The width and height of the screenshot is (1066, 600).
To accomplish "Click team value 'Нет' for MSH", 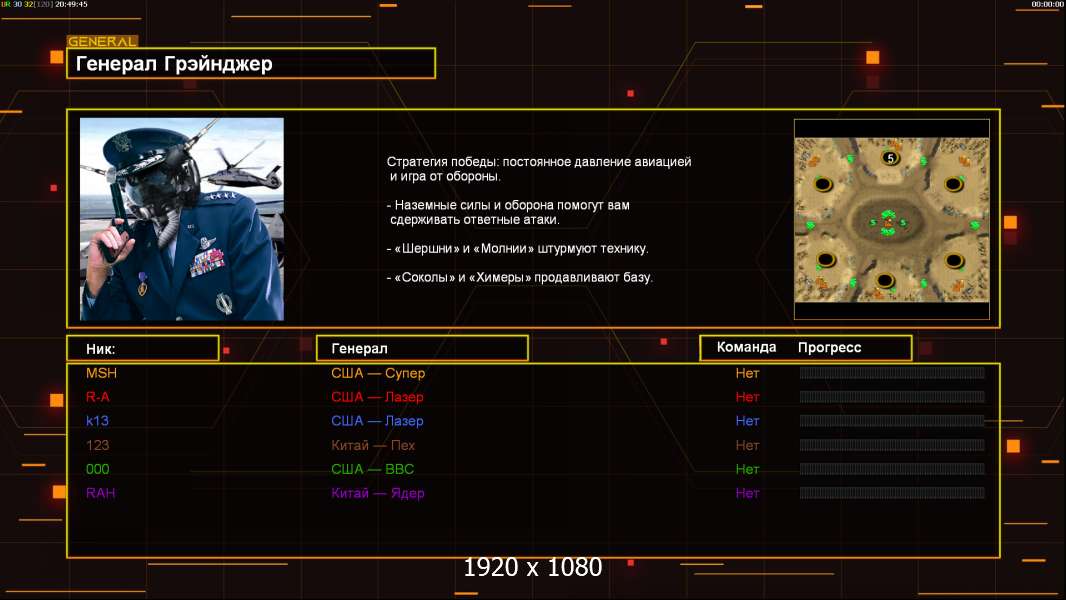I will pyautogui.click(x=747, y=373).
